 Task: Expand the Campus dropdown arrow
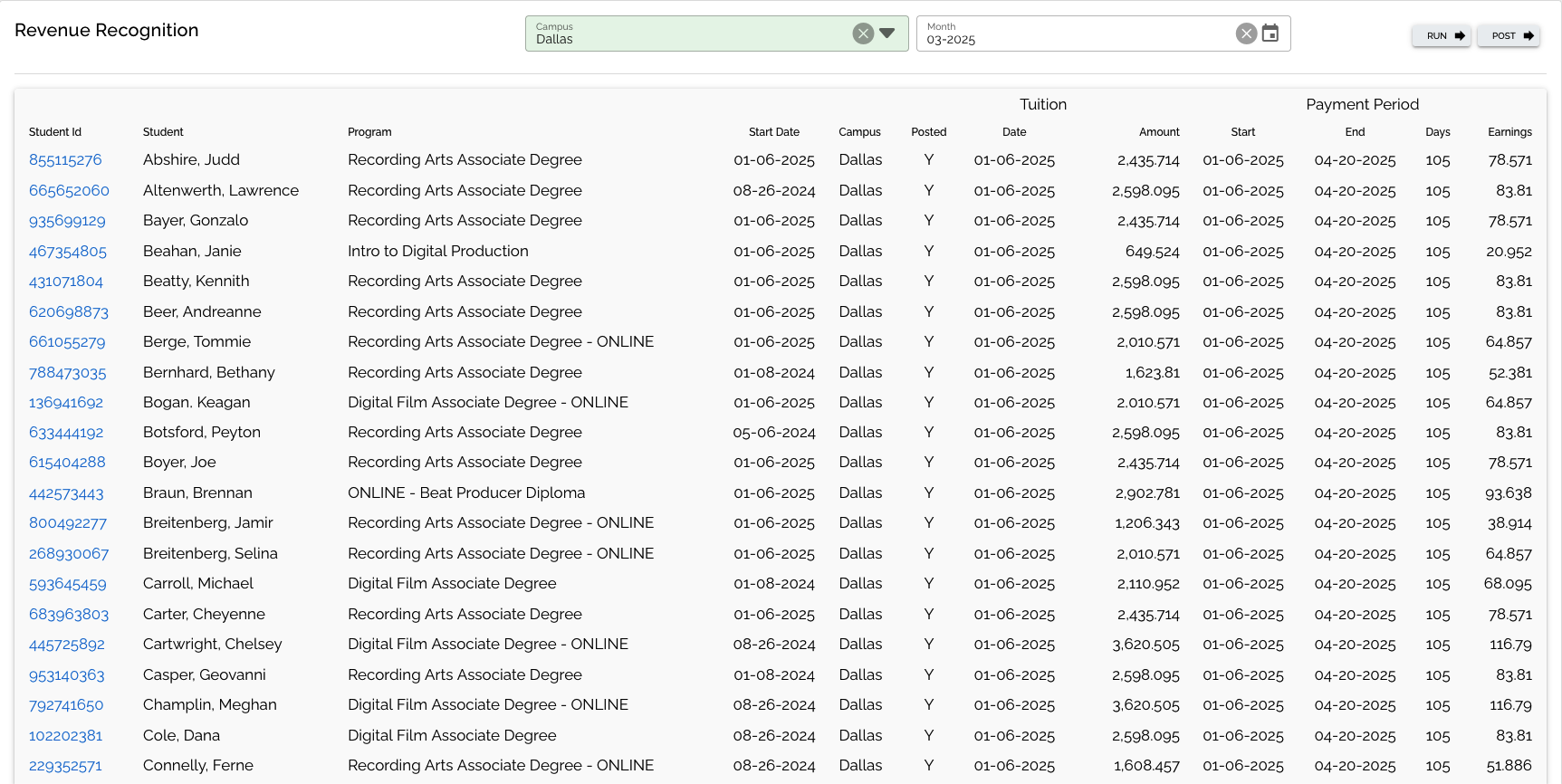point(887,33)
